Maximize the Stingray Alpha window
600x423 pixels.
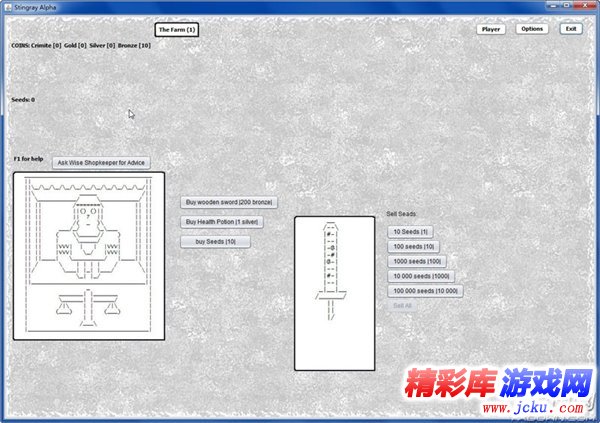(566, 7)
